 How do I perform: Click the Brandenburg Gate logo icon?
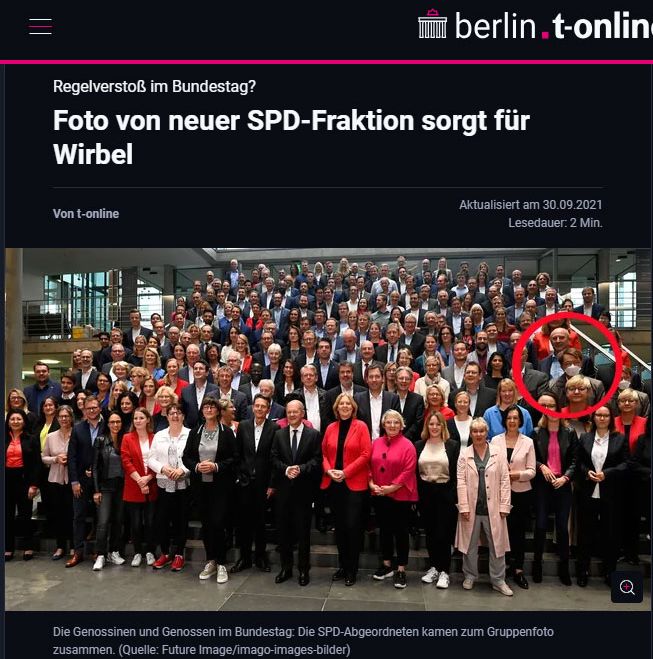coord(432,24)
